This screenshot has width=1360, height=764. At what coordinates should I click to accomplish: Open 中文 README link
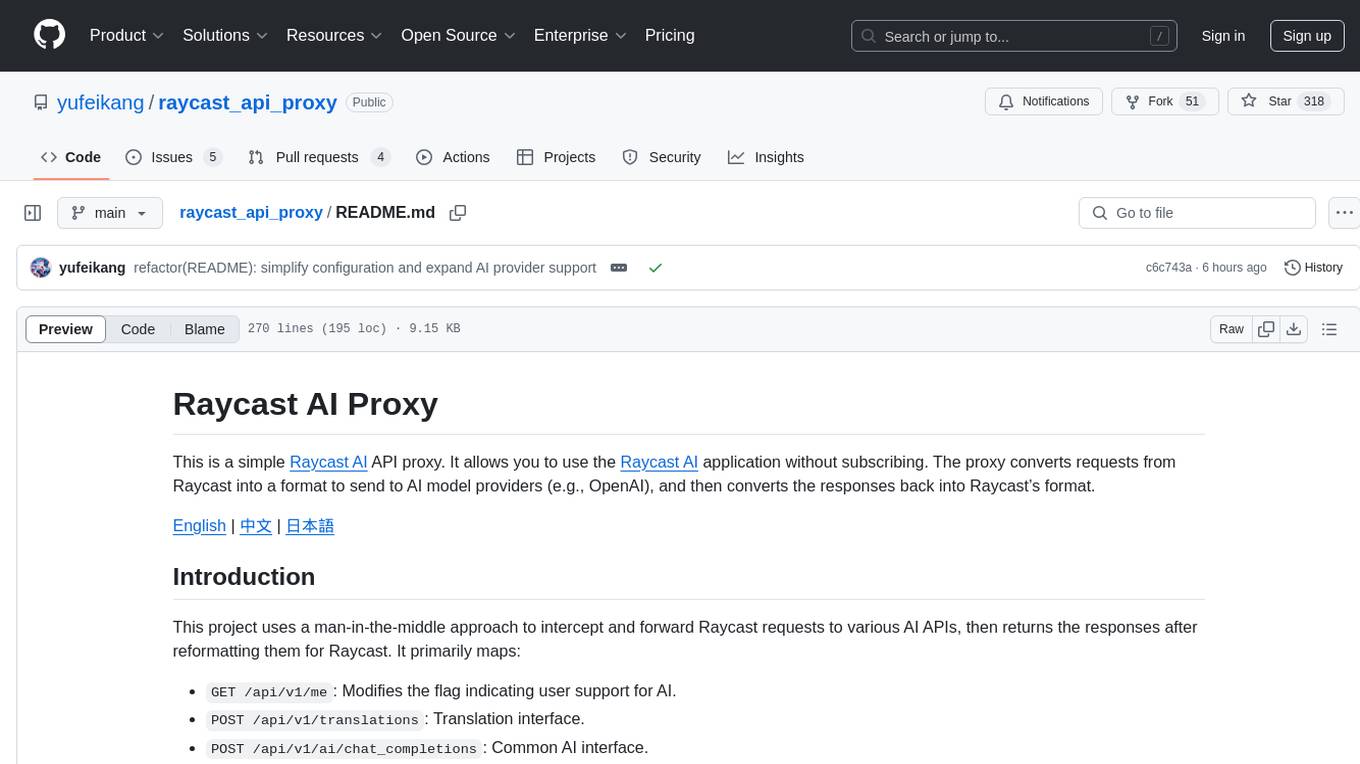point(256,526)
